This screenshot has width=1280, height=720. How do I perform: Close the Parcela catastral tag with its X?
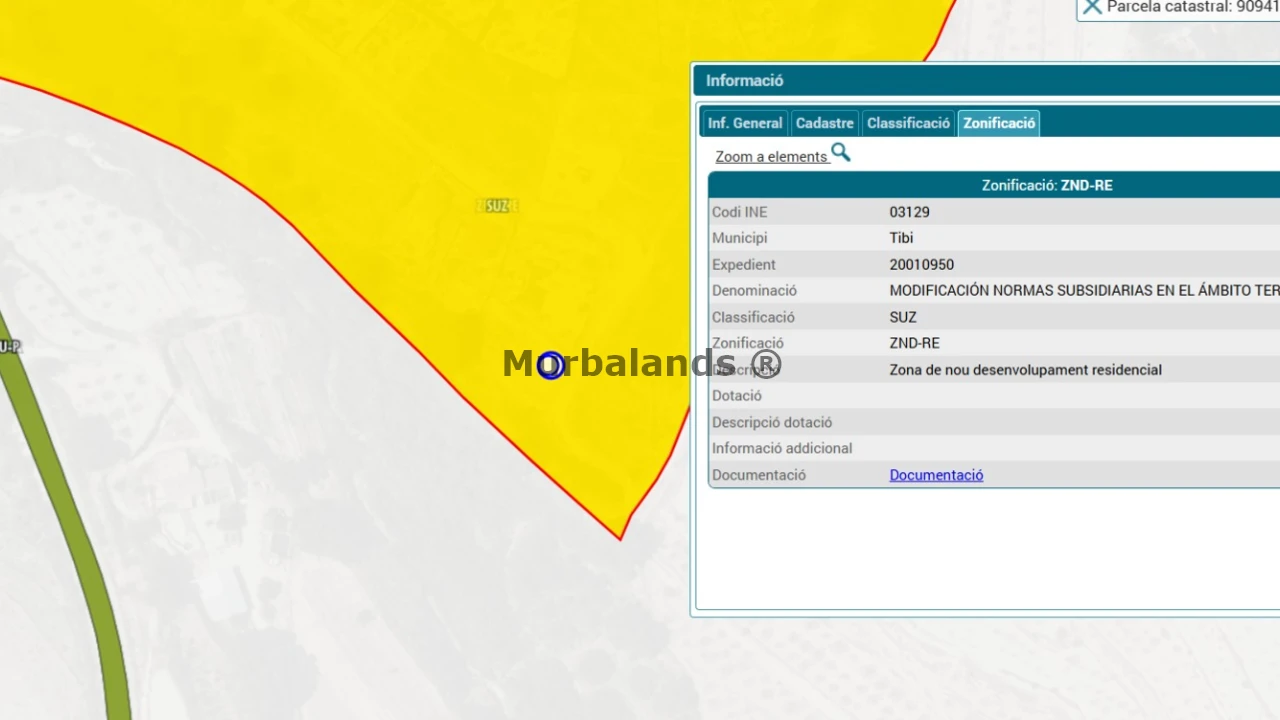[x=1092, y=7]
